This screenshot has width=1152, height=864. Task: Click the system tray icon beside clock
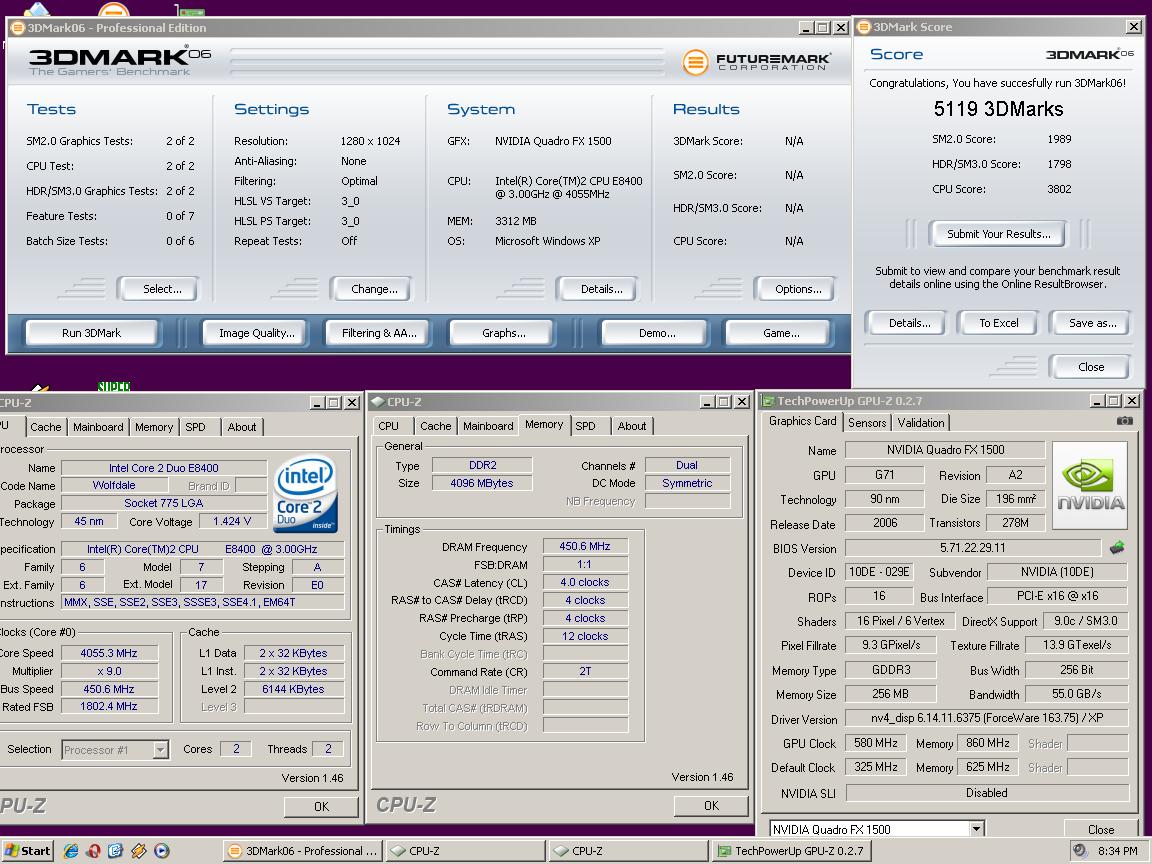(x=1079, y=851)
